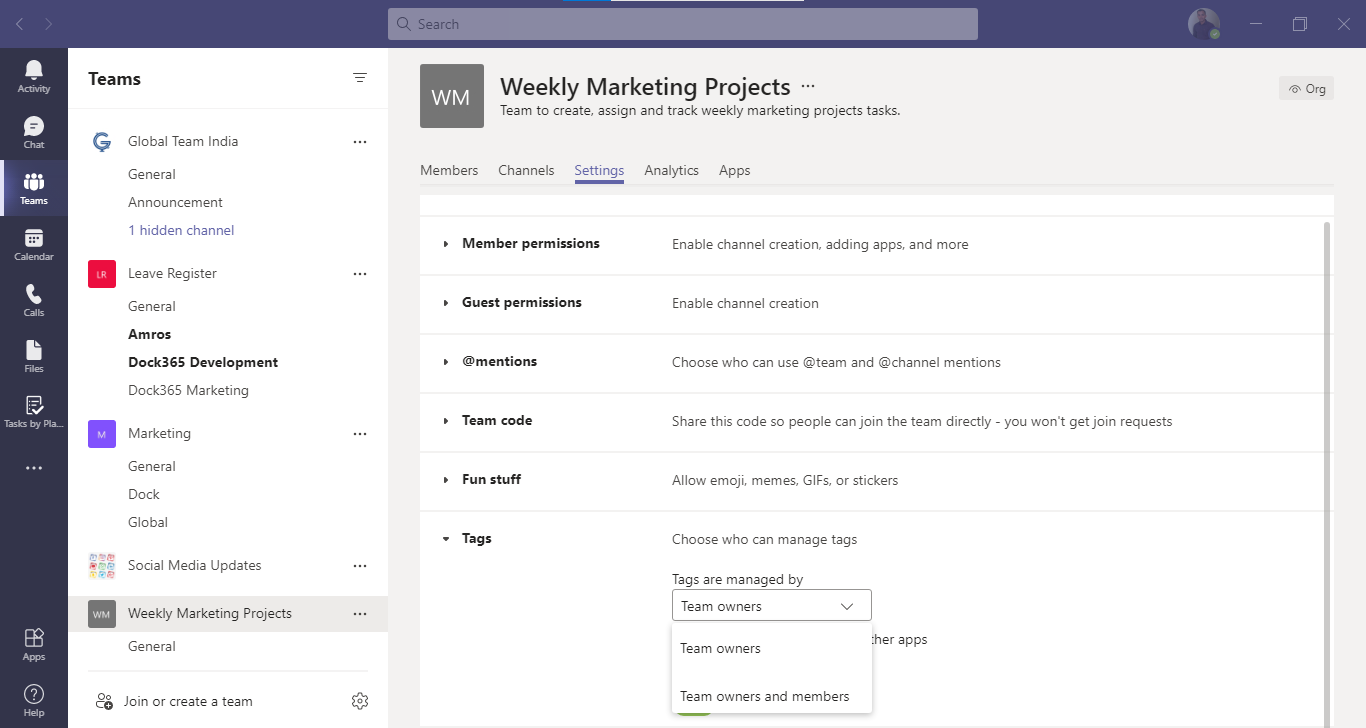Open the Calls section
Image resolution: width=1366 pixels, height=728 pixels.
33,299
